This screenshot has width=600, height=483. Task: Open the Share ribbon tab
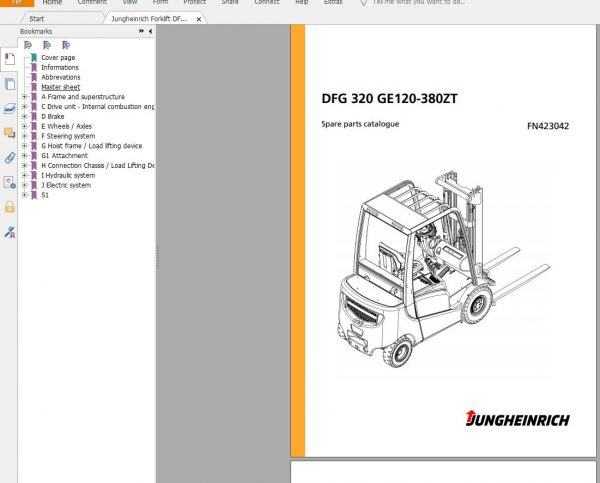[x=230, y=2]
